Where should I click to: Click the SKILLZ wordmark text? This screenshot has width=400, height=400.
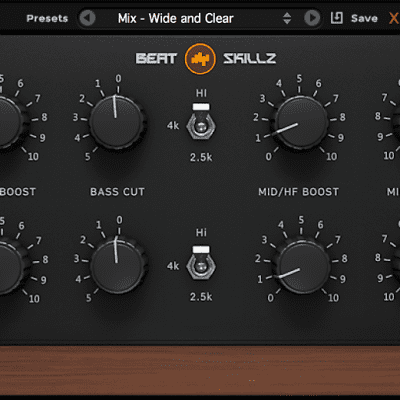250,59
